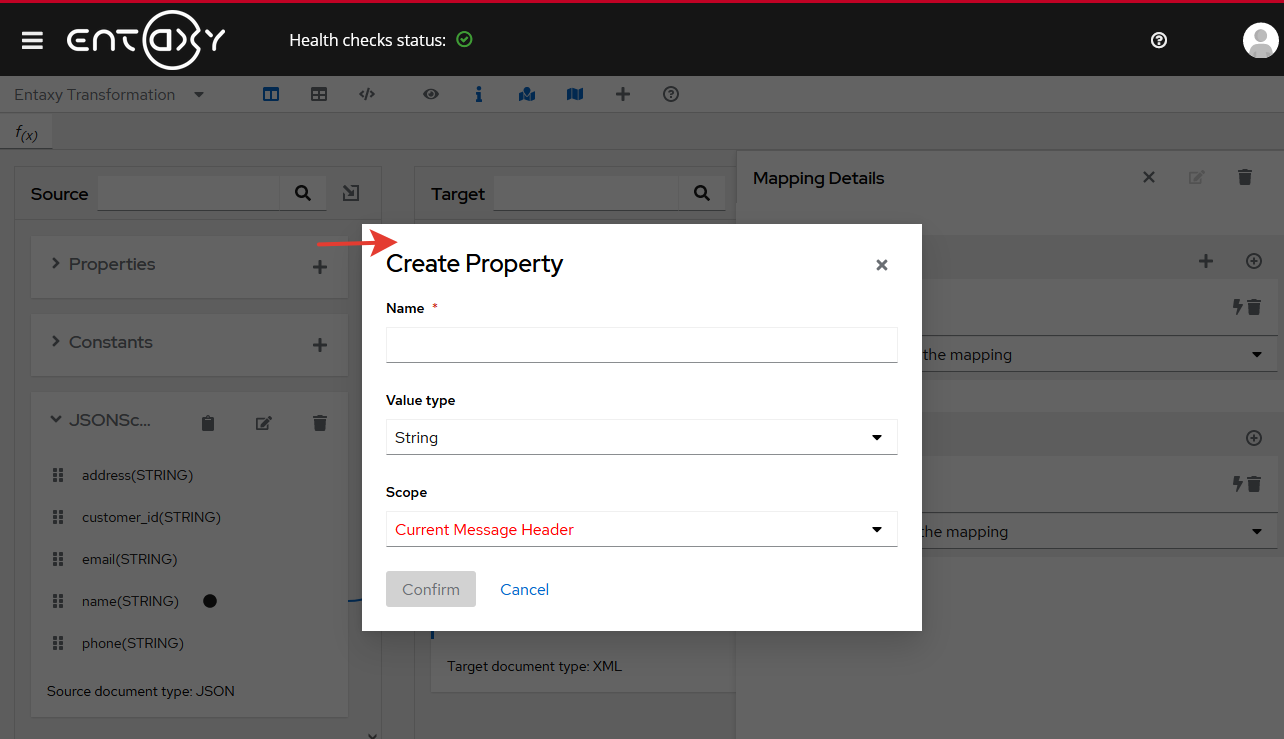Select the f(x) tab

coord(27,132)
